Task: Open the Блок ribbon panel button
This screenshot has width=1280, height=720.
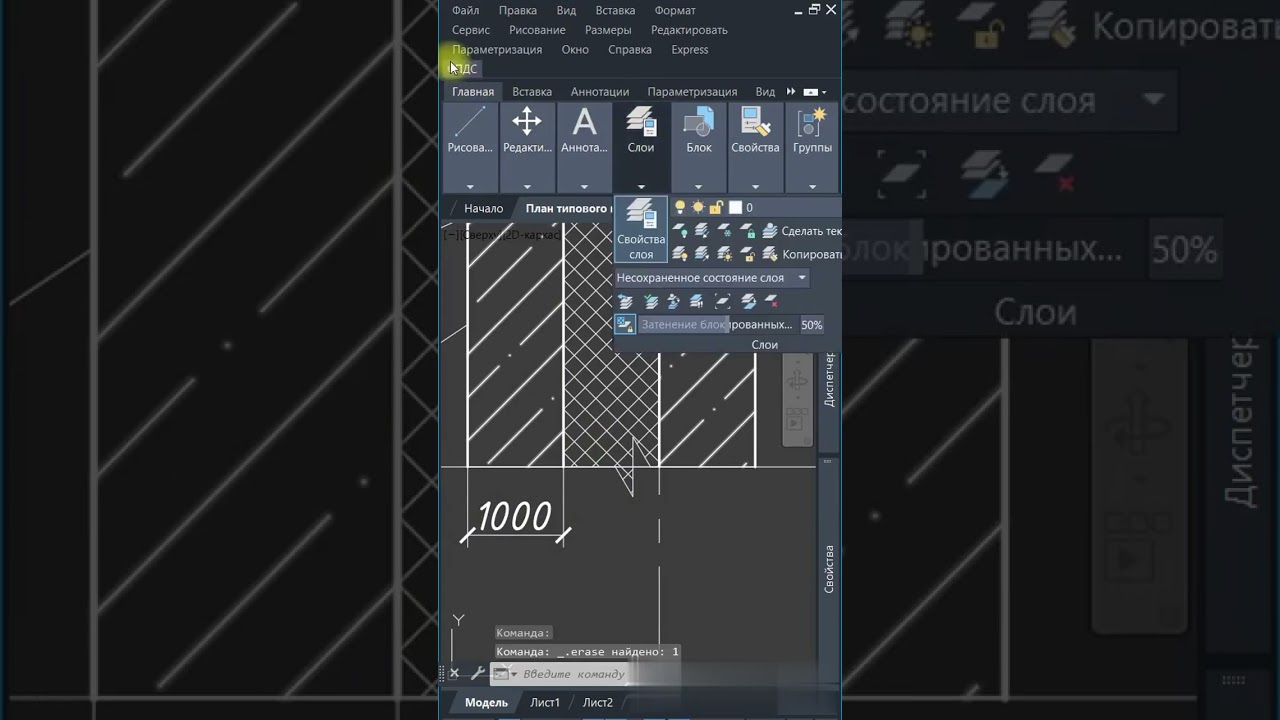Action: (x=699, y=147)
